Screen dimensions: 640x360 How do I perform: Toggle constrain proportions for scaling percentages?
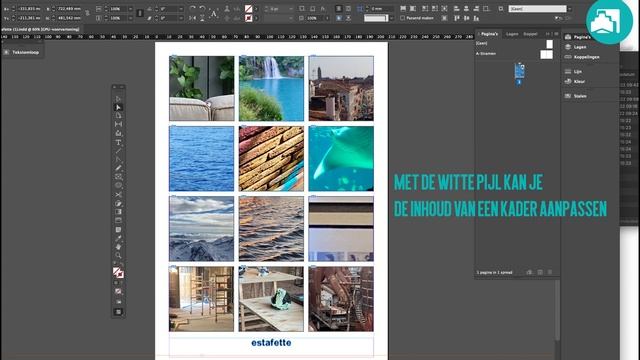point(140,13)
